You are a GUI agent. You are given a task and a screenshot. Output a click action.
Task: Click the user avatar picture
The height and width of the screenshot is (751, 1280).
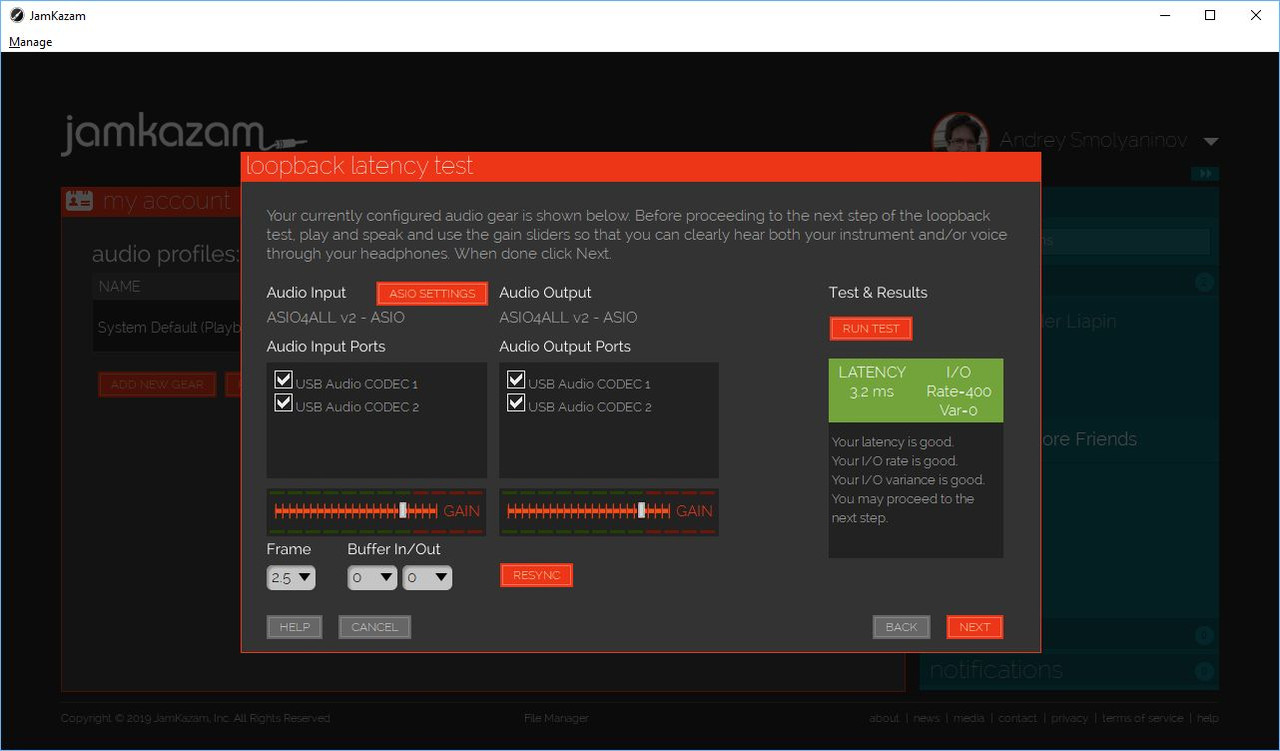(x=960, y=133)
